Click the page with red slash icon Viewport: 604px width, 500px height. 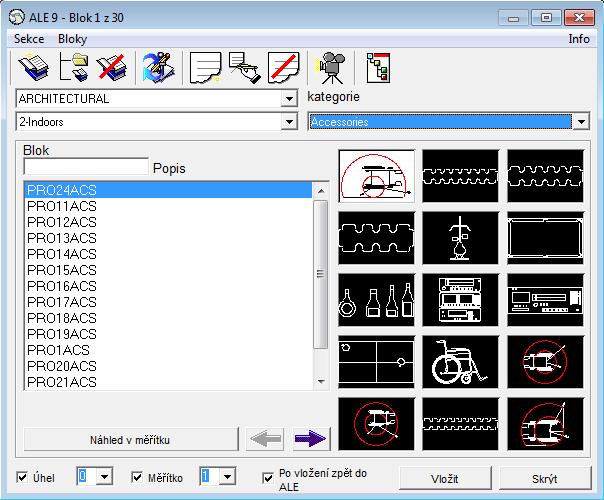pyautogui.click(x=284, y=68)
